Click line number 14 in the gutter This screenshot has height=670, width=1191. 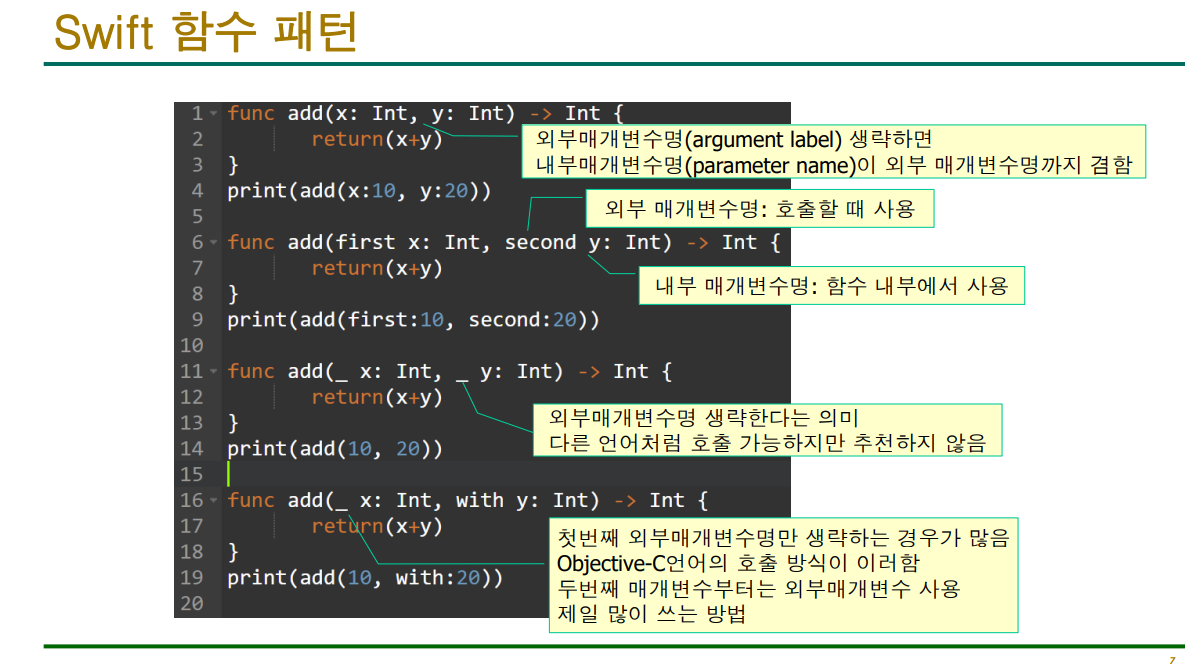click(191, 449)
